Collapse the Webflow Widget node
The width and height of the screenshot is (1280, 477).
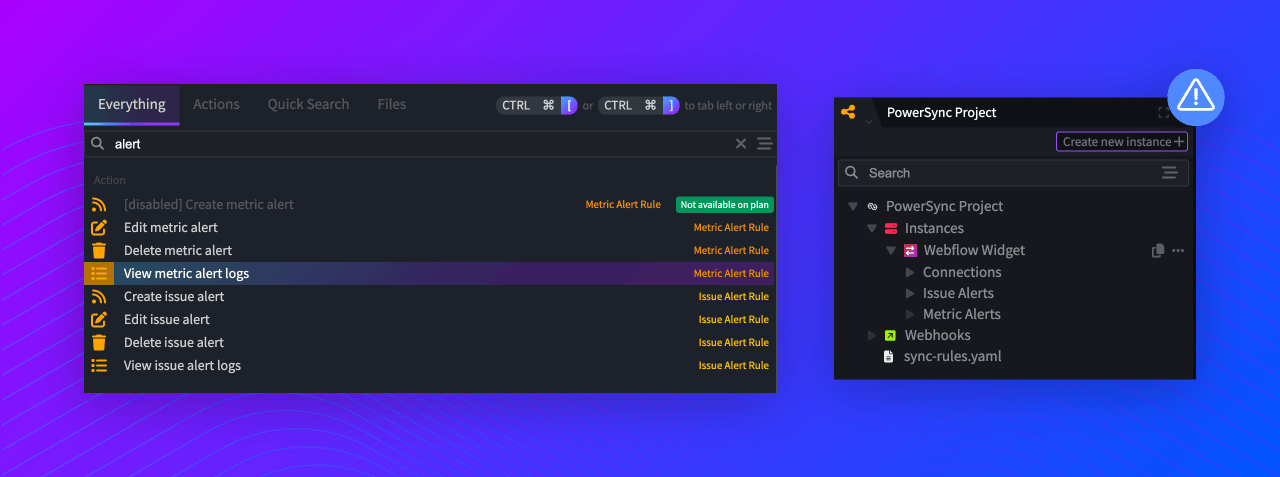891,251
